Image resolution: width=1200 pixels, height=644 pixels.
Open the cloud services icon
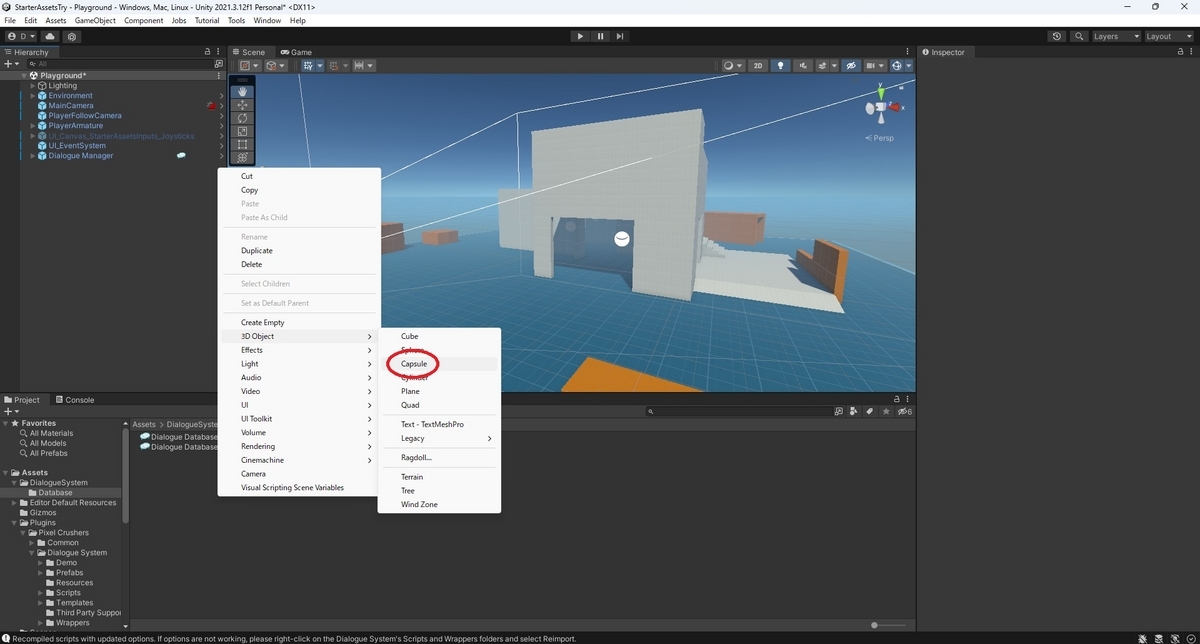click(x=49, y=36)
